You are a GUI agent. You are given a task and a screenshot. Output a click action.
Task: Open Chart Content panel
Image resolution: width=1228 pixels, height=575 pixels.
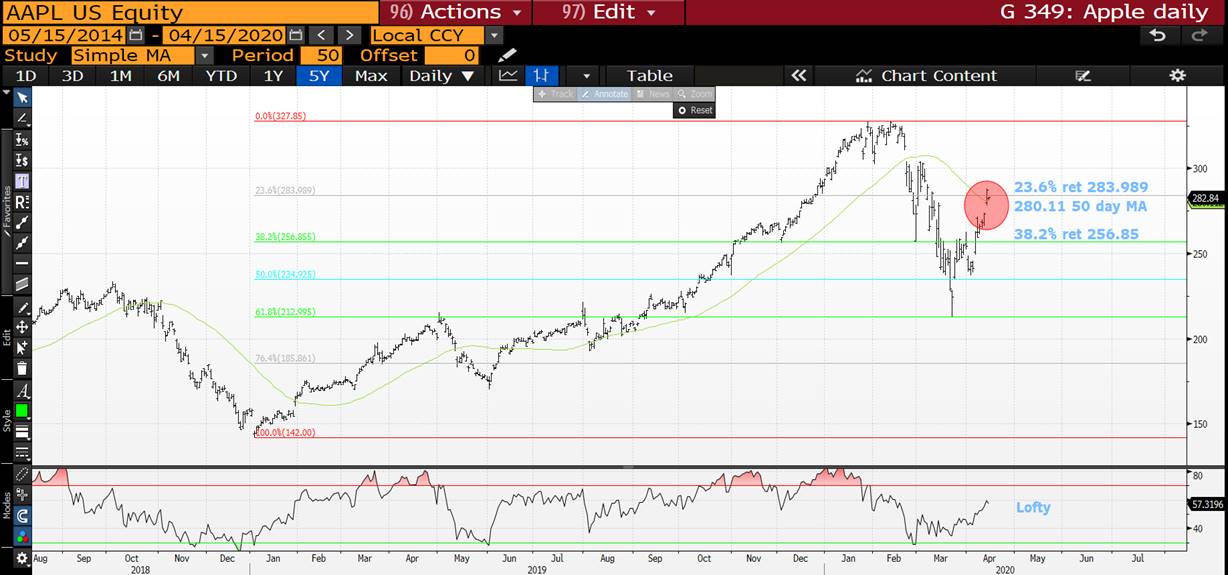coord(926,75)
